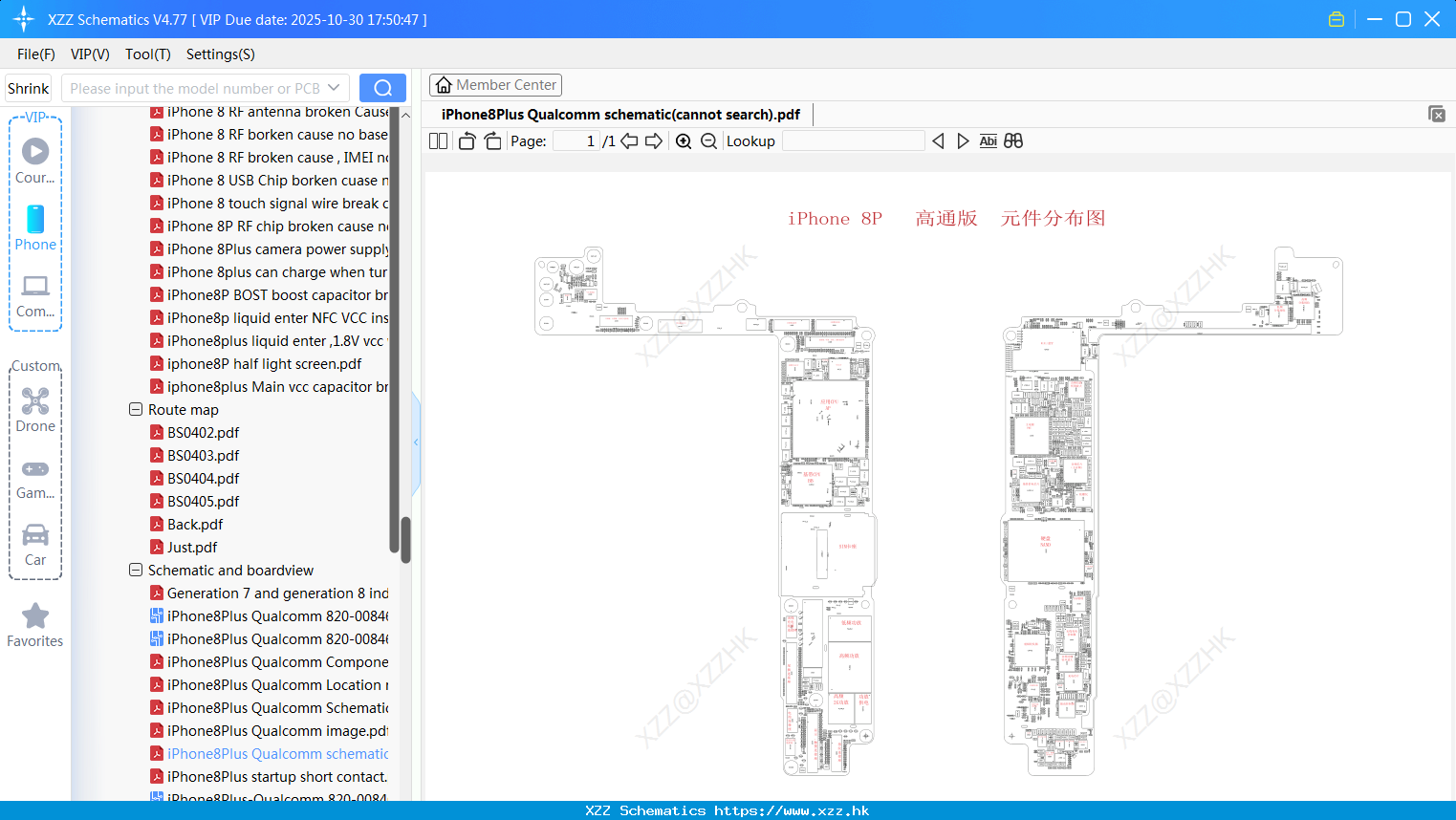Click the binoculars search icon
This screenshot has width=1456, height=820.
click(1013, 141)
